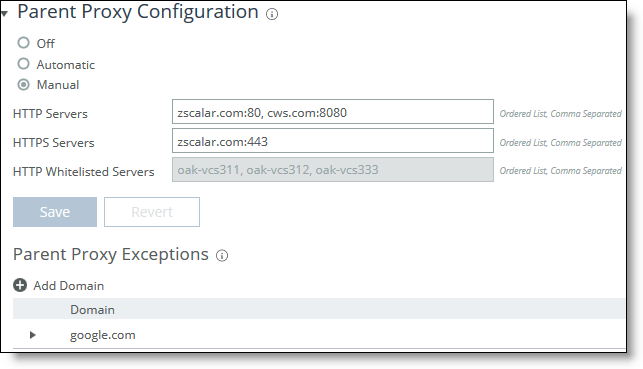The image size is (643, 369).
Task: Click the Add Domain text link
Action: 68,286
